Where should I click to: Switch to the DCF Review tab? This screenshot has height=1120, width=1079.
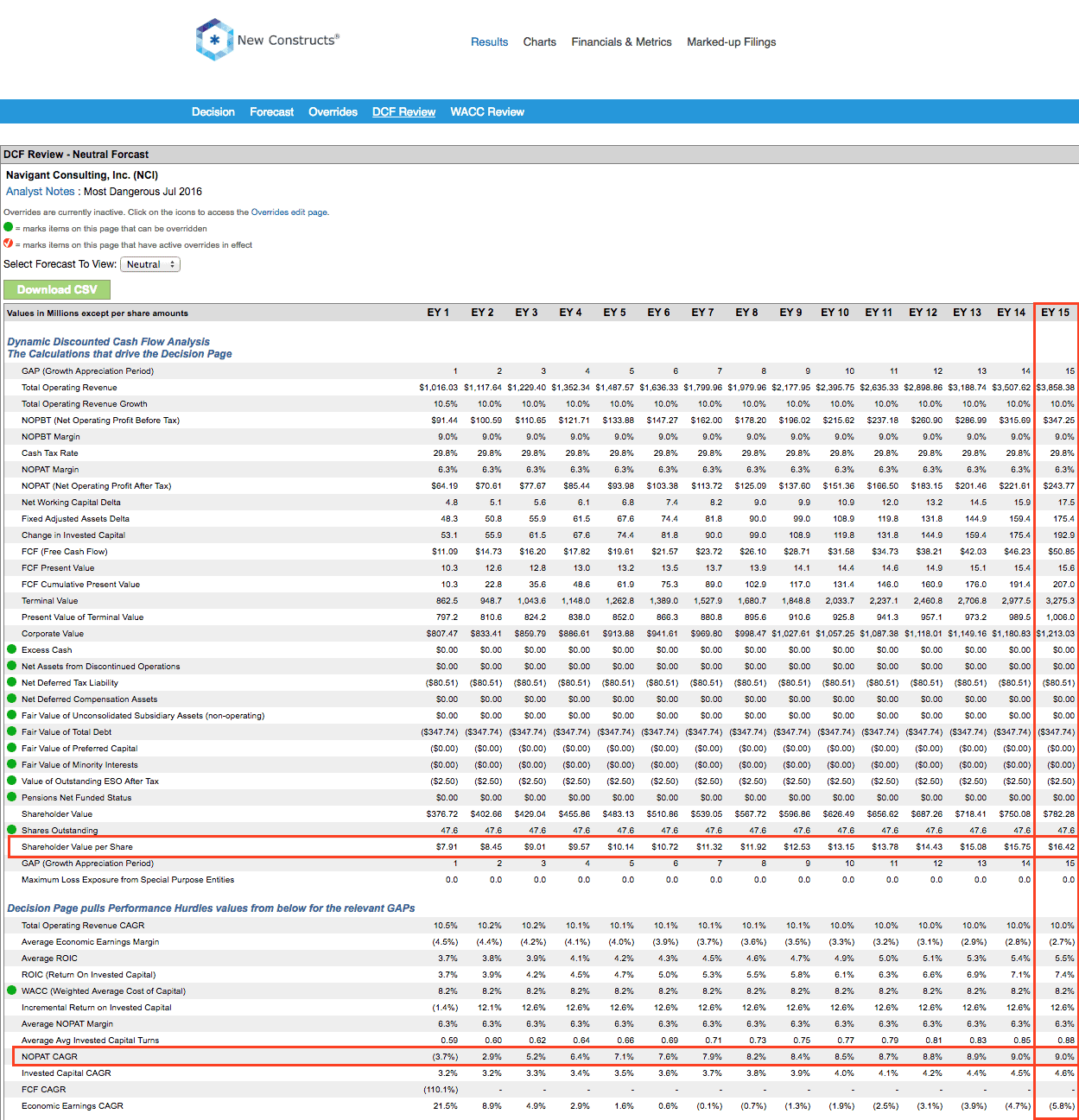[x=403, y=111]
